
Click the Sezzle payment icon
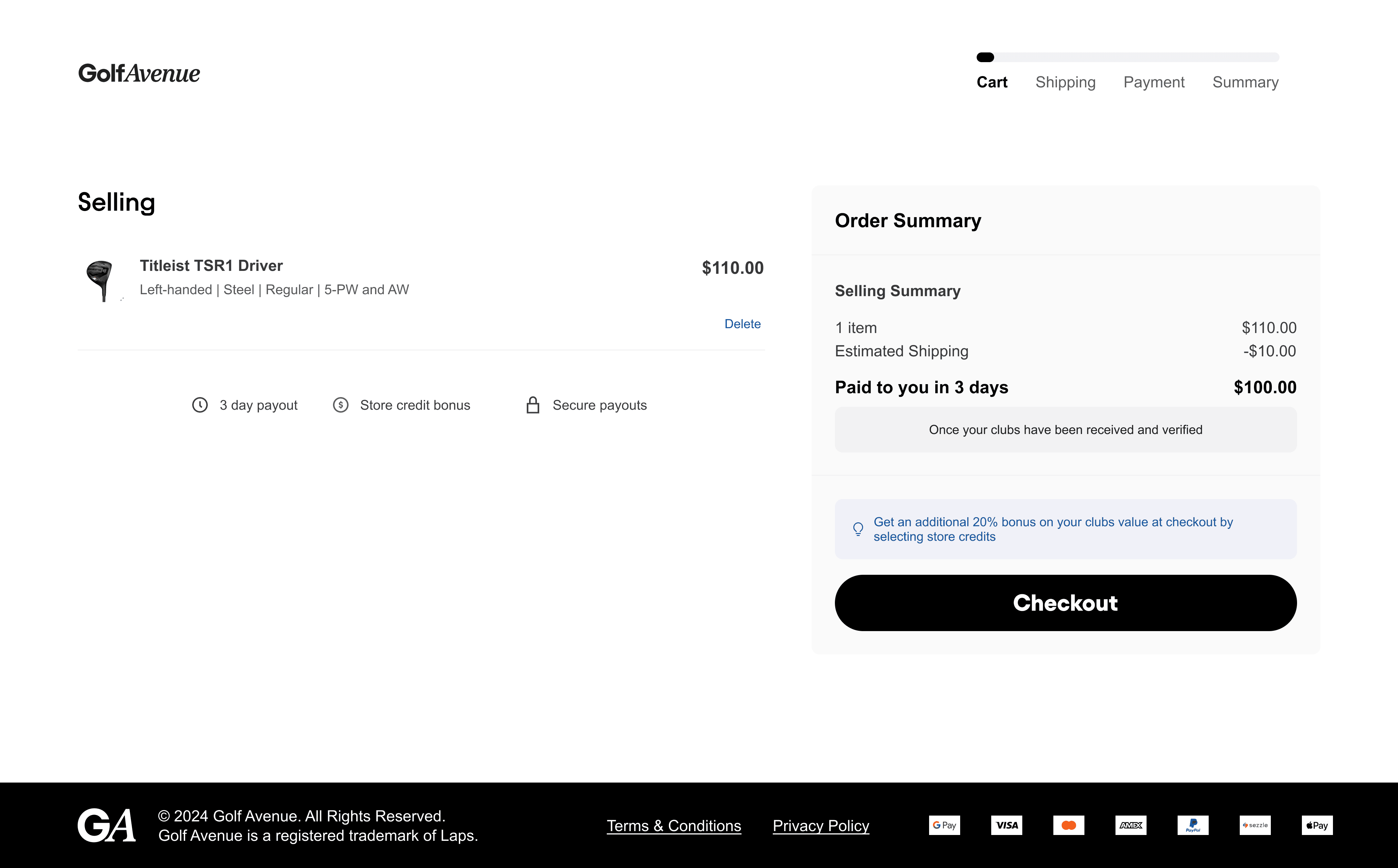1255,826
